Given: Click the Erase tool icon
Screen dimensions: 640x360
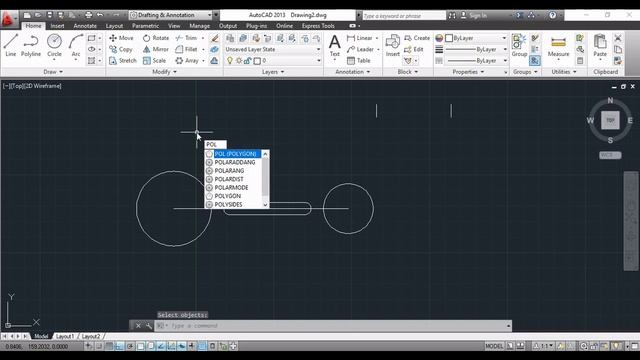Looking at the screenshot, I should 215,38.
